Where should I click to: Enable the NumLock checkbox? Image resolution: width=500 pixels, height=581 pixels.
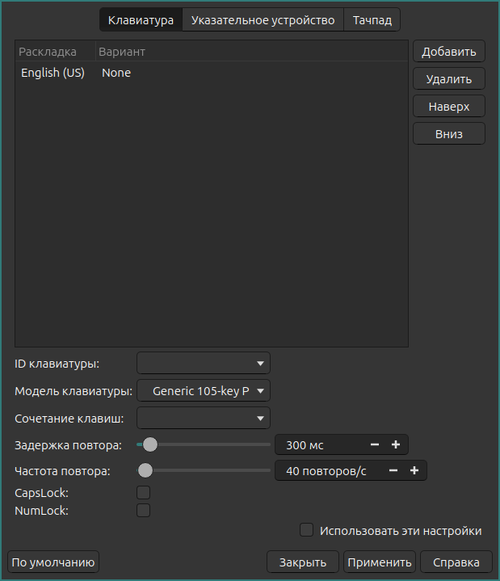pos(143,510)
